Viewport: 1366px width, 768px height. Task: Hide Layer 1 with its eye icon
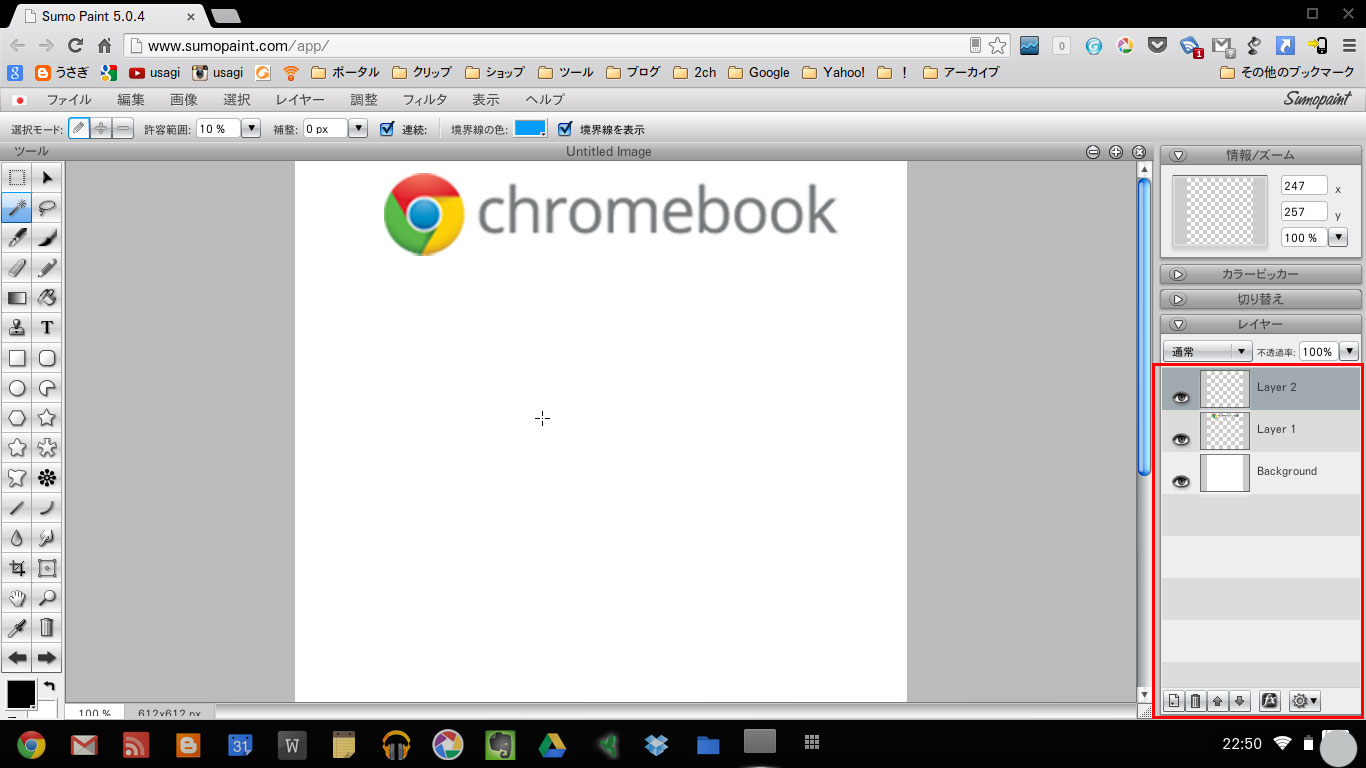pos(1181,439)
